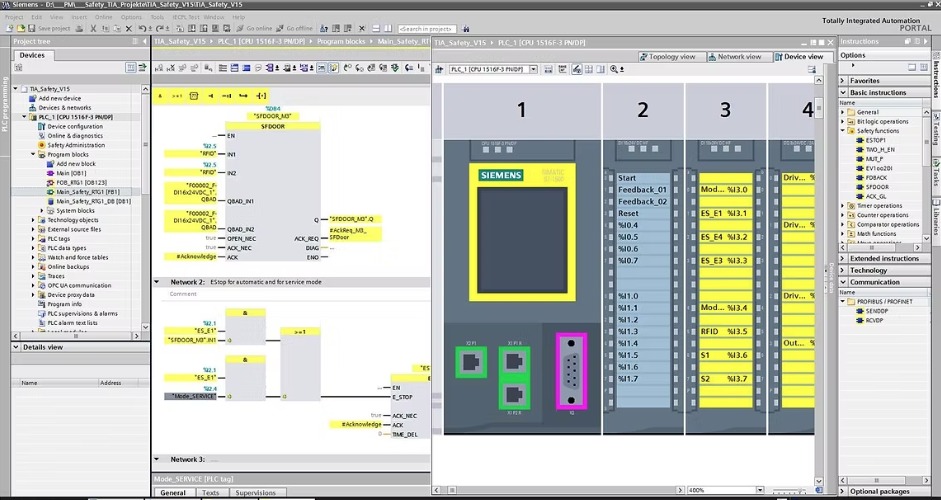Viewport: 941px width, 500px height.
Task: Click the binoculars search icon
Action: (x=466, y=28)
